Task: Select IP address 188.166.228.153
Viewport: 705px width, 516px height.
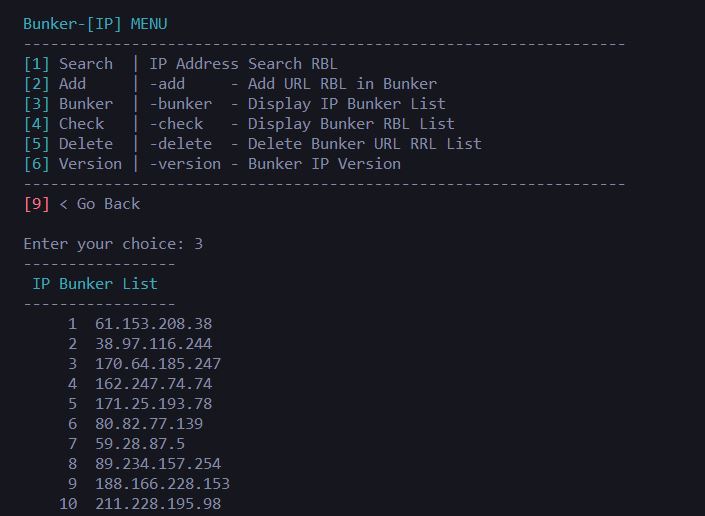Action: tap(162, 484)
